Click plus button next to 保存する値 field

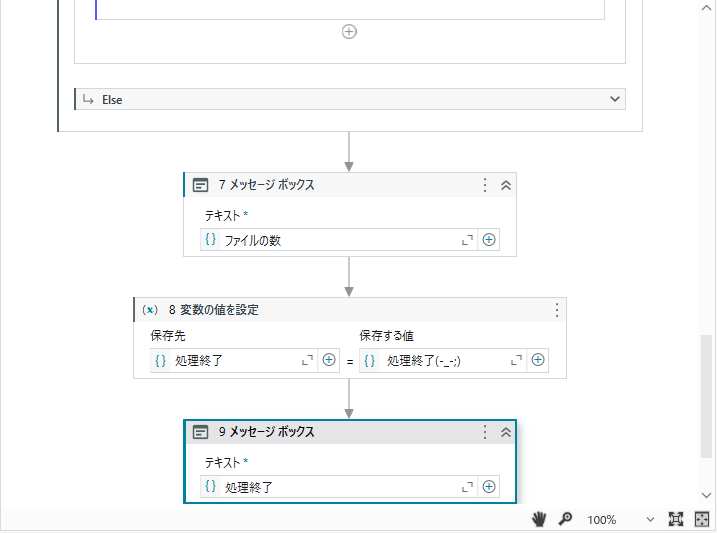(538, 360)
